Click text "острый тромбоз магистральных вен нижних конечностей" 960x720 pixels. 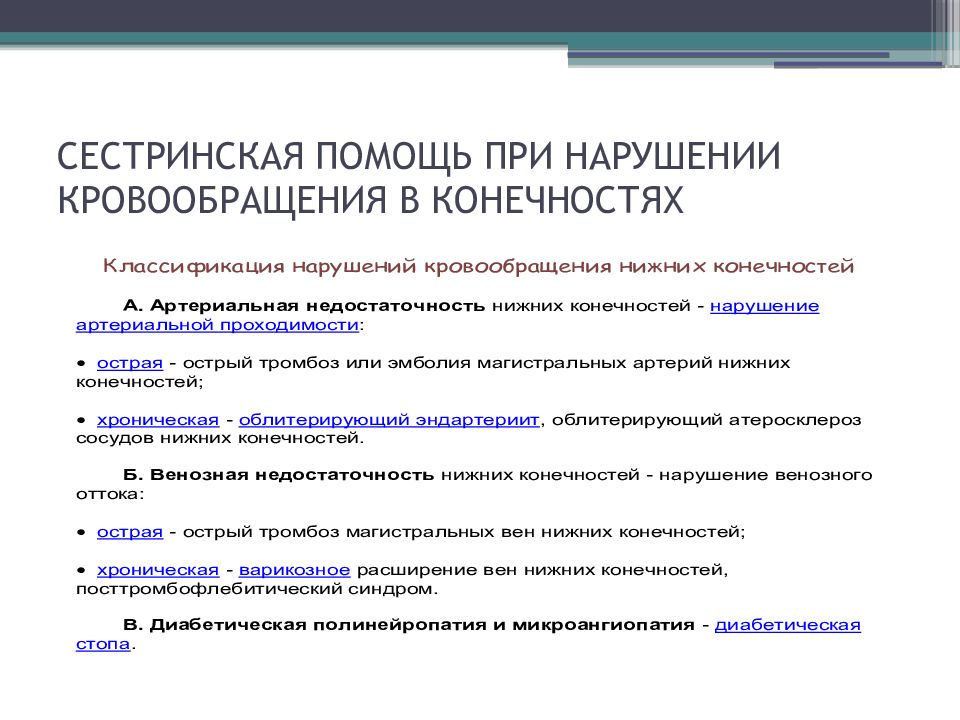[x=461, y=532]
